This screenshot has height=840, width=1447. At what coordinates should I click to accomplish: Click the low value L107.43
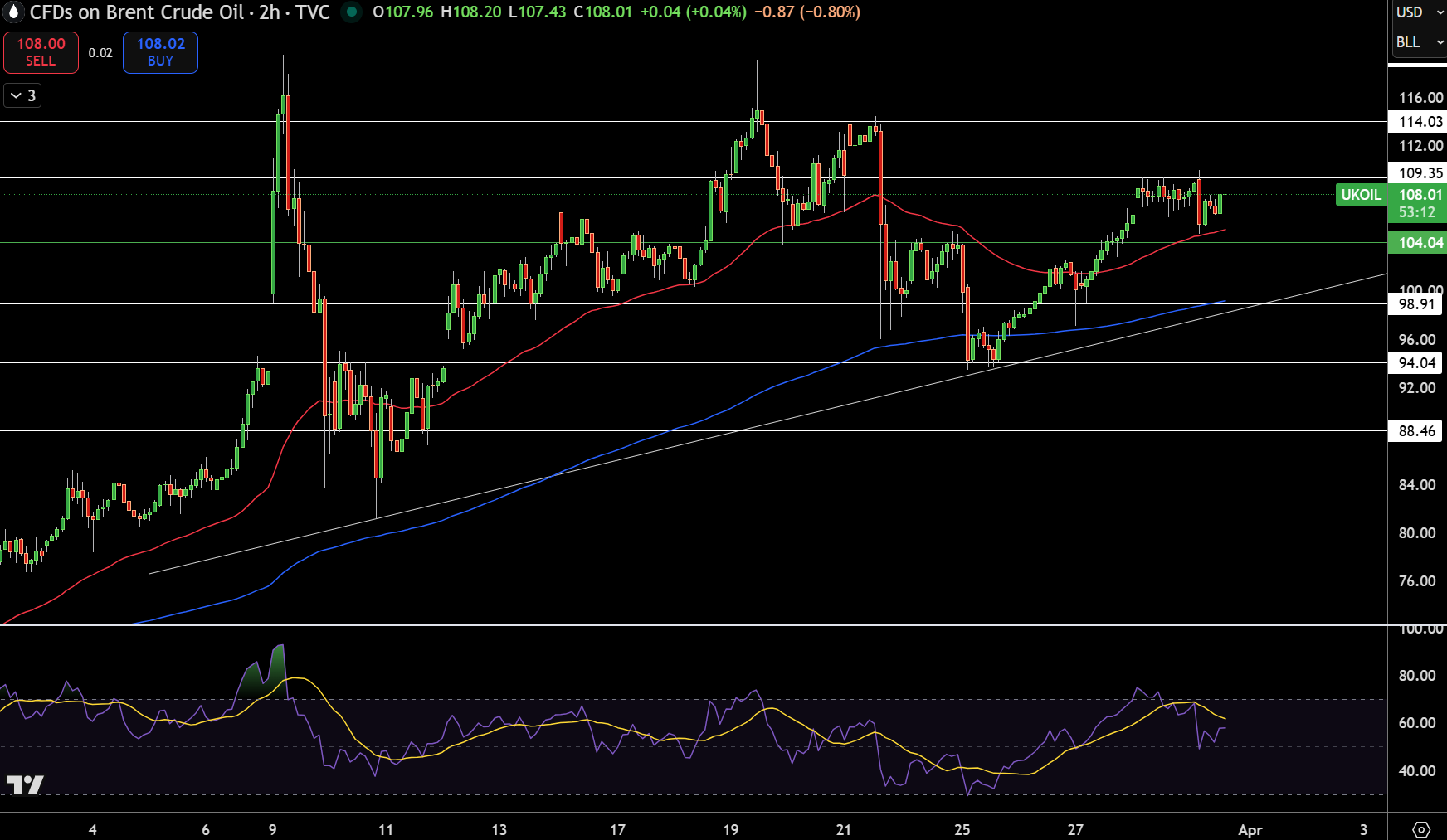(x=538, y=12)
